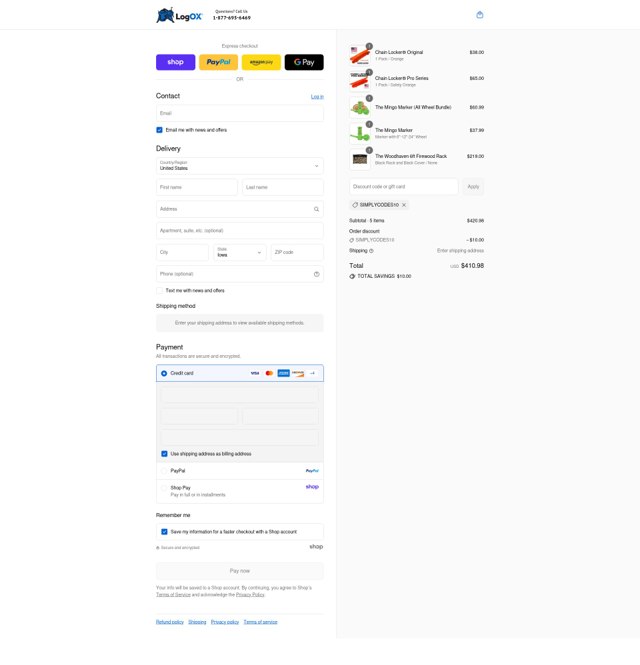Open the State dropdown showing Iowa

(x=240, y=252)
